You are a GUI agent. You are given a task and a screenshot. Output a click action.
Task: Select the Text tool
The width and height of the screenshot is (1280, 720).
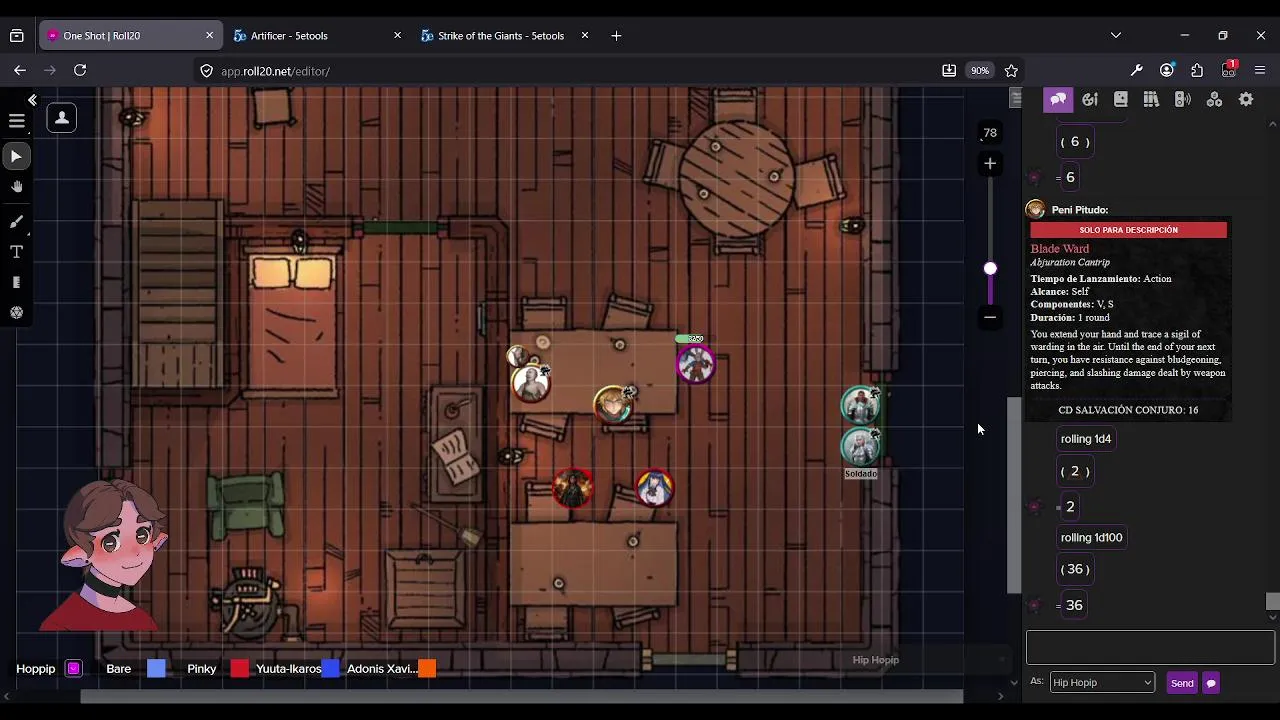[x=16, y=252]
